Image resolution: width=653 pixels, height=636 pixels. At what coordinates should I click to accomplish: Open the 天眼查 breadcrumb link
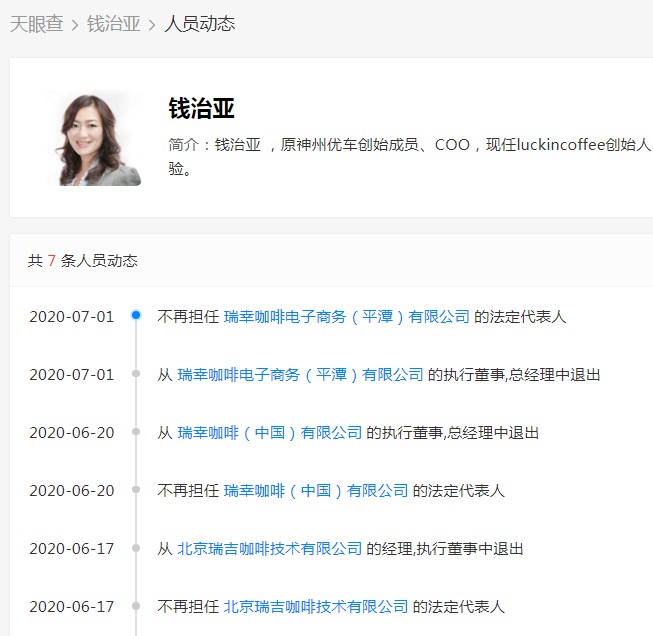[x=37, y=24]
